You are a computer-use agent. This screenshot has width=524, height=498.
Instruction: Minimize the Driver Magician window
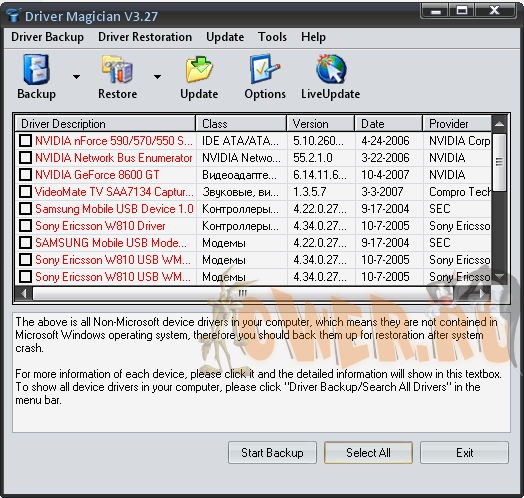point(435,11)
